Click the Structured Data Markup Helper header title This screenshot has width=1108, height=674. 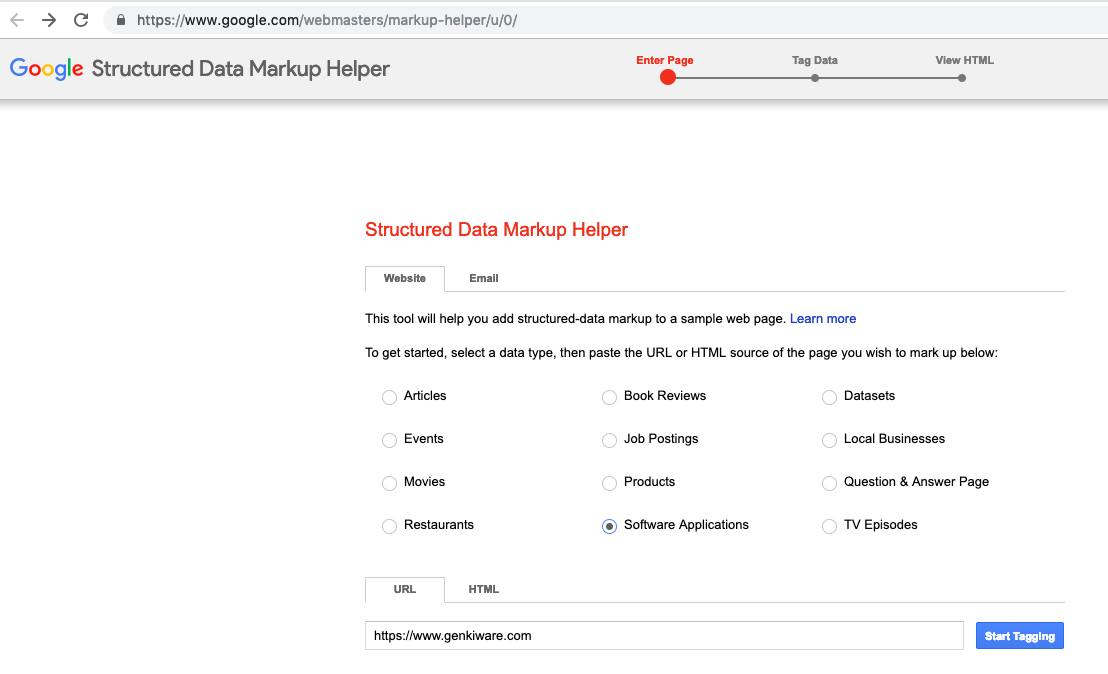(x=241, y=69)
